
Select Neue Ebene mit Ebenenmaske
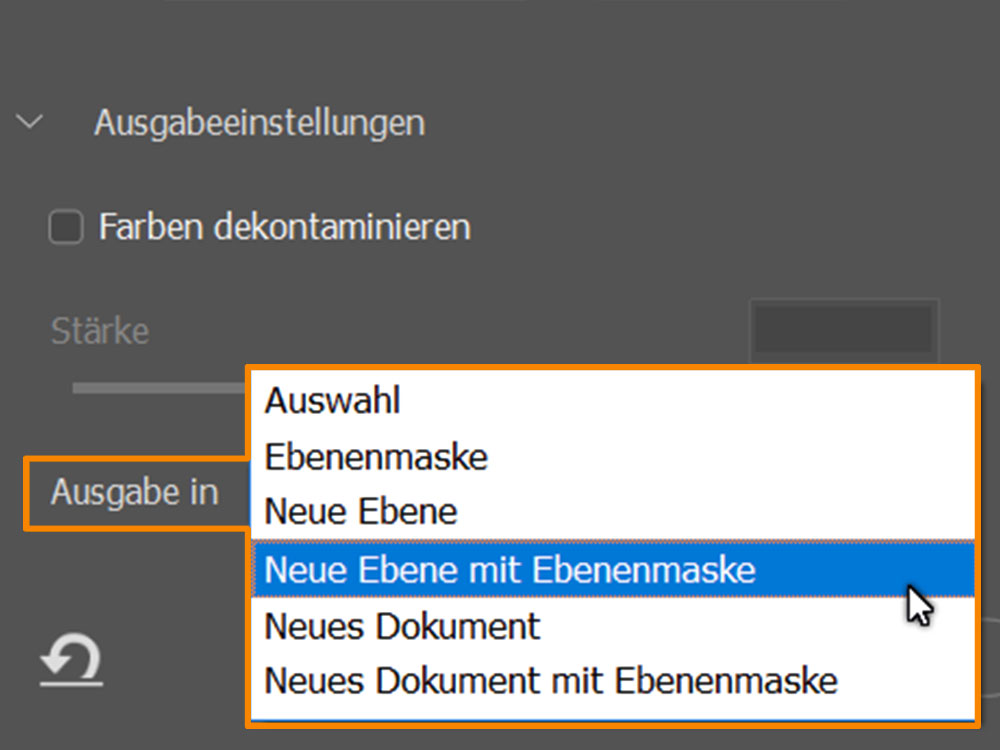[x=612, y=569]
